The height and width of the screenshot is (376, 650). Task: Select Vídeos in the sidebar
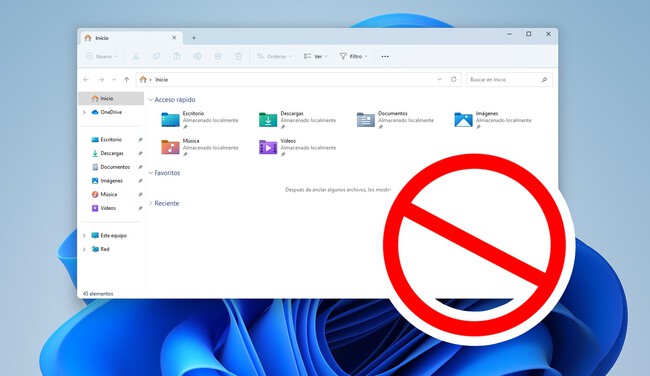click(108, 208)
